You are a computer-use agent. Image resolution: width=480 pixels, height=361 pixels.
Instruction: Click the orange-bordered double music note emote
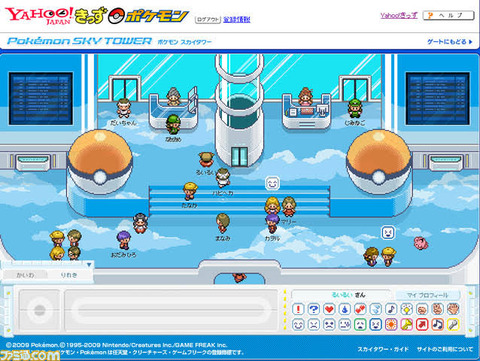(438, 324)
